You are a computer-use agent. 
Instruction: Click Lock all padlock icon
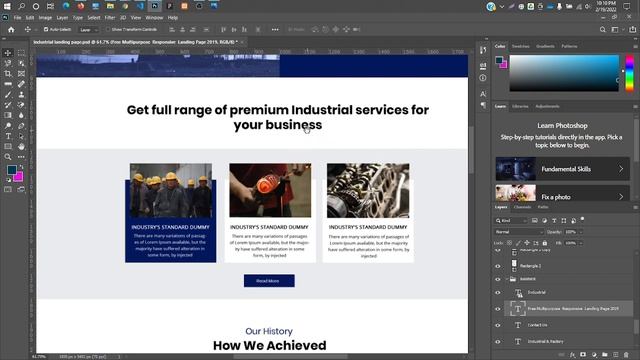coord(544,243)
